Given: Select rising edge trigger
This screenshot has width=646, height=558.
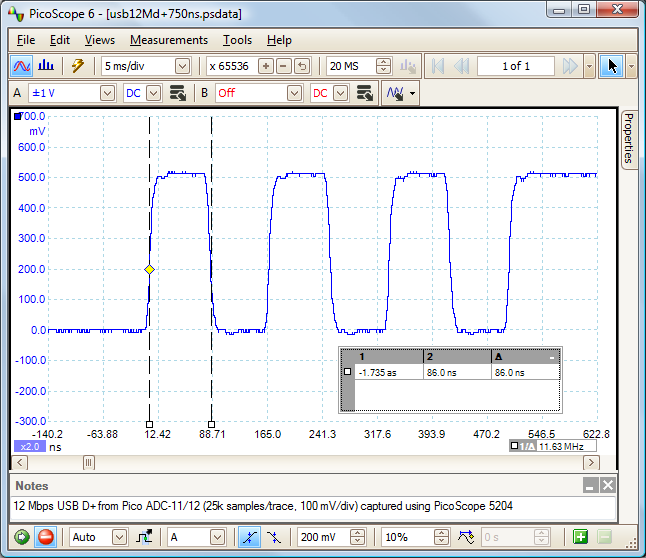Looking at the screenshot, I should pos(250,537).
